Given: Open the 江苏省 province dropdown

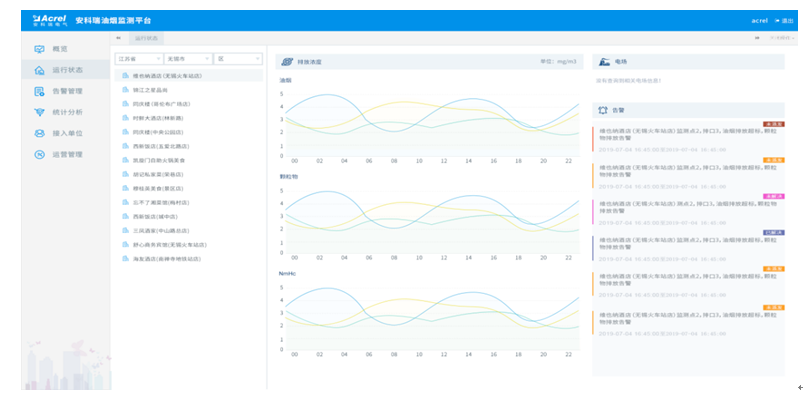Looking at the screenshot, I should (139, 59).
